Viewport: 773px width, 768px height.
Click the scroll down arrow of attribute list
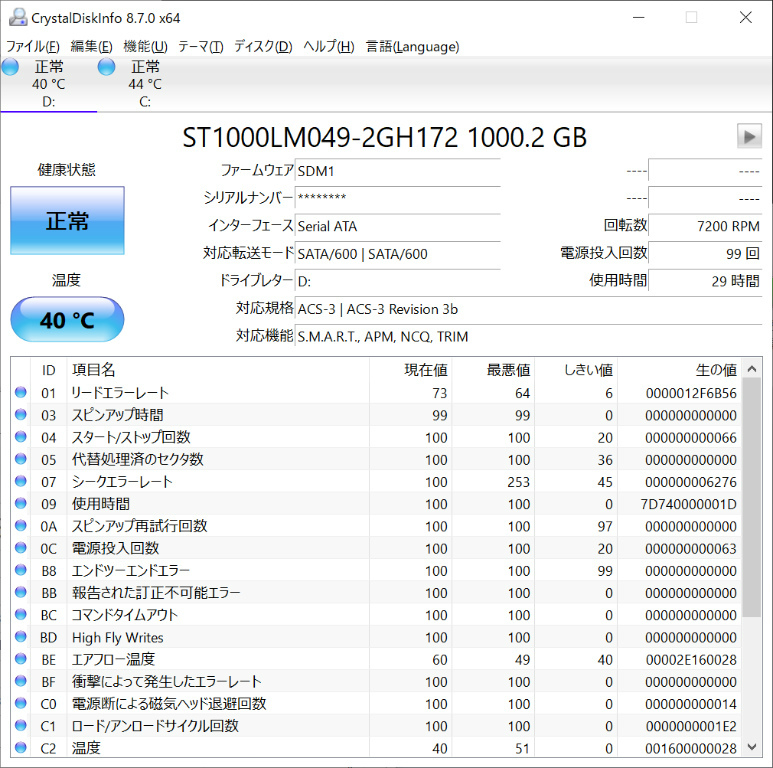tap(752, 747)
